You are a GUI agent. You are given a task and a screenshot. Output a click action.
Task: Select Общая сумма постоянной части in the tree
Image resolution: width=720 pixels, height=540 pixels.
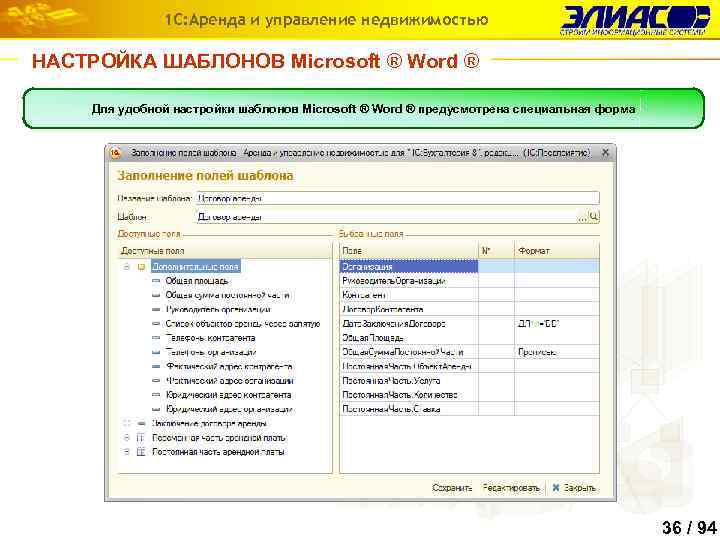[x=228, y=295]
